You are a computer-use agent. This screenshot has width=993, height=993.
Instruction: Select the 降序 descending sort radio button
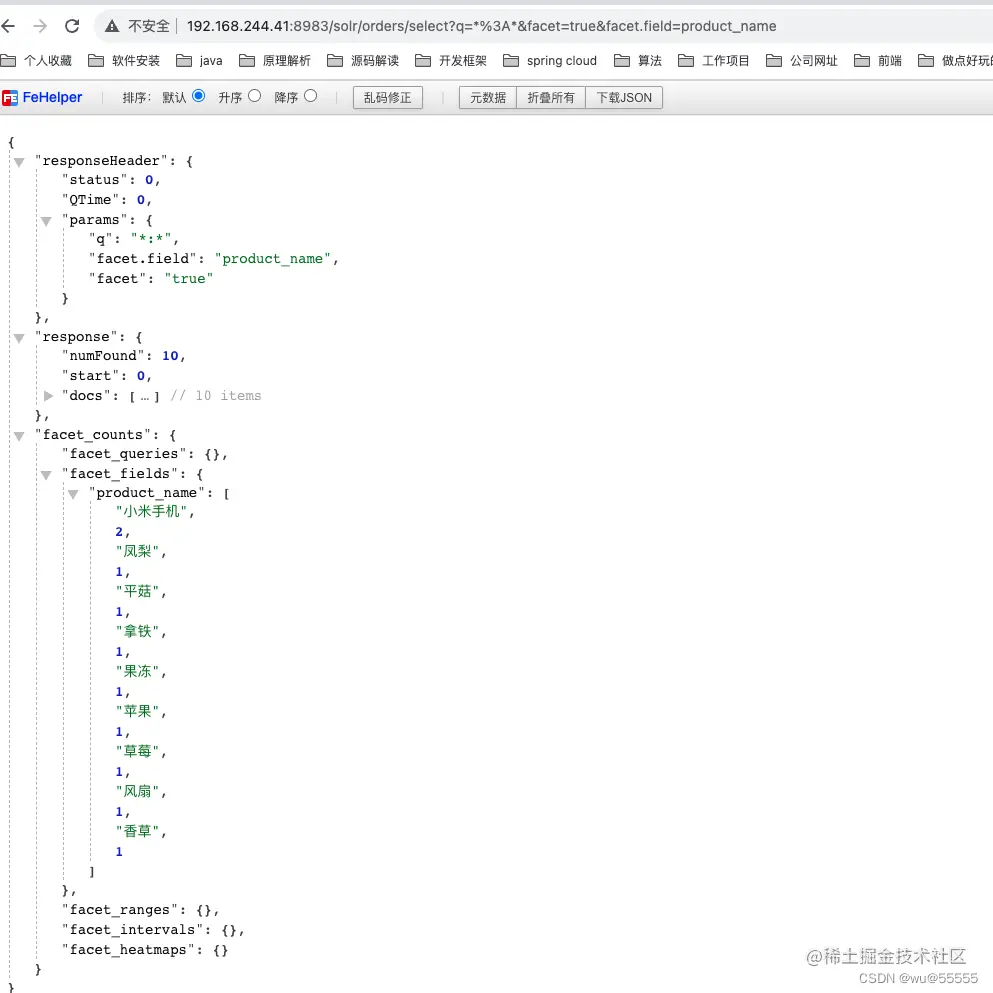tap(310, 96)
